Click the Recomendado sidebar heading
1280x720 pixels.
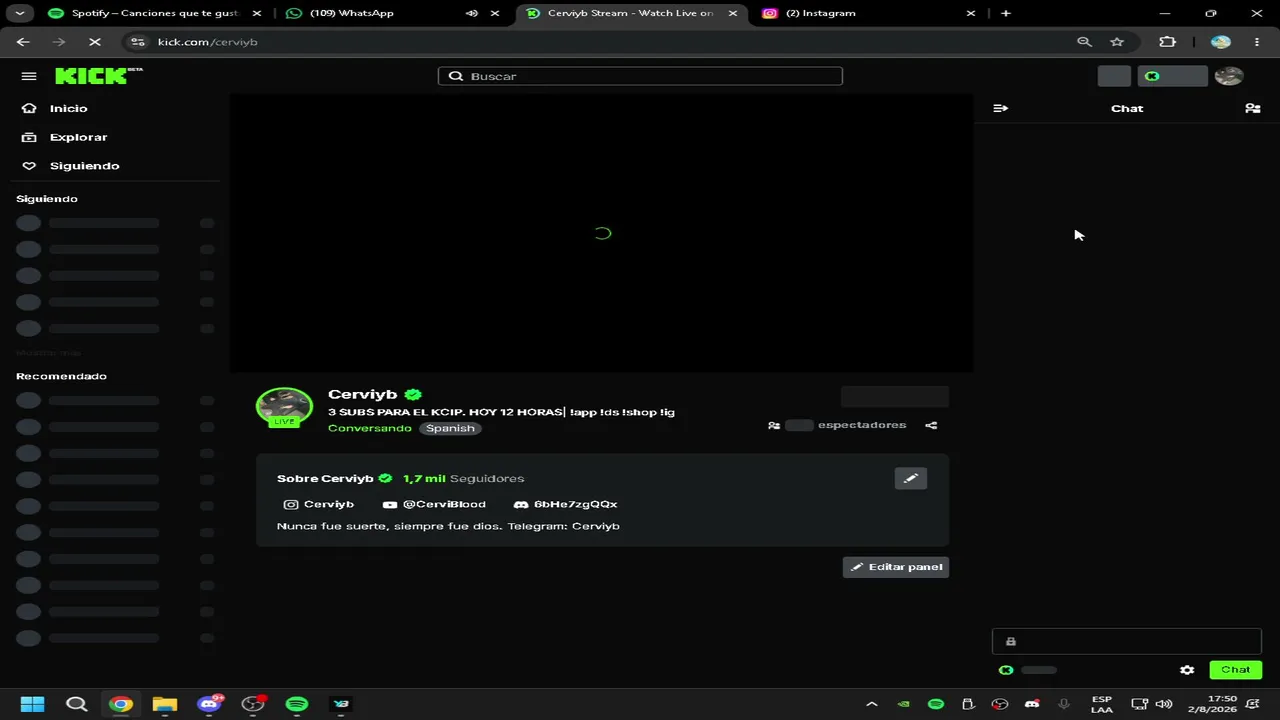pos(61,376)
